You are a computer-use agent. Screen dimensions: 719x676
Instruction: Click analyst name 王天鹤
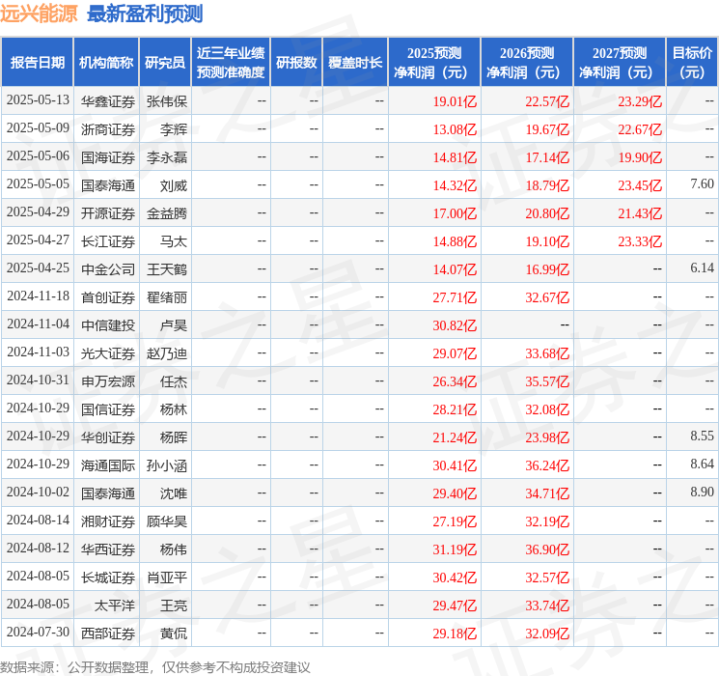tap(167, 269)
